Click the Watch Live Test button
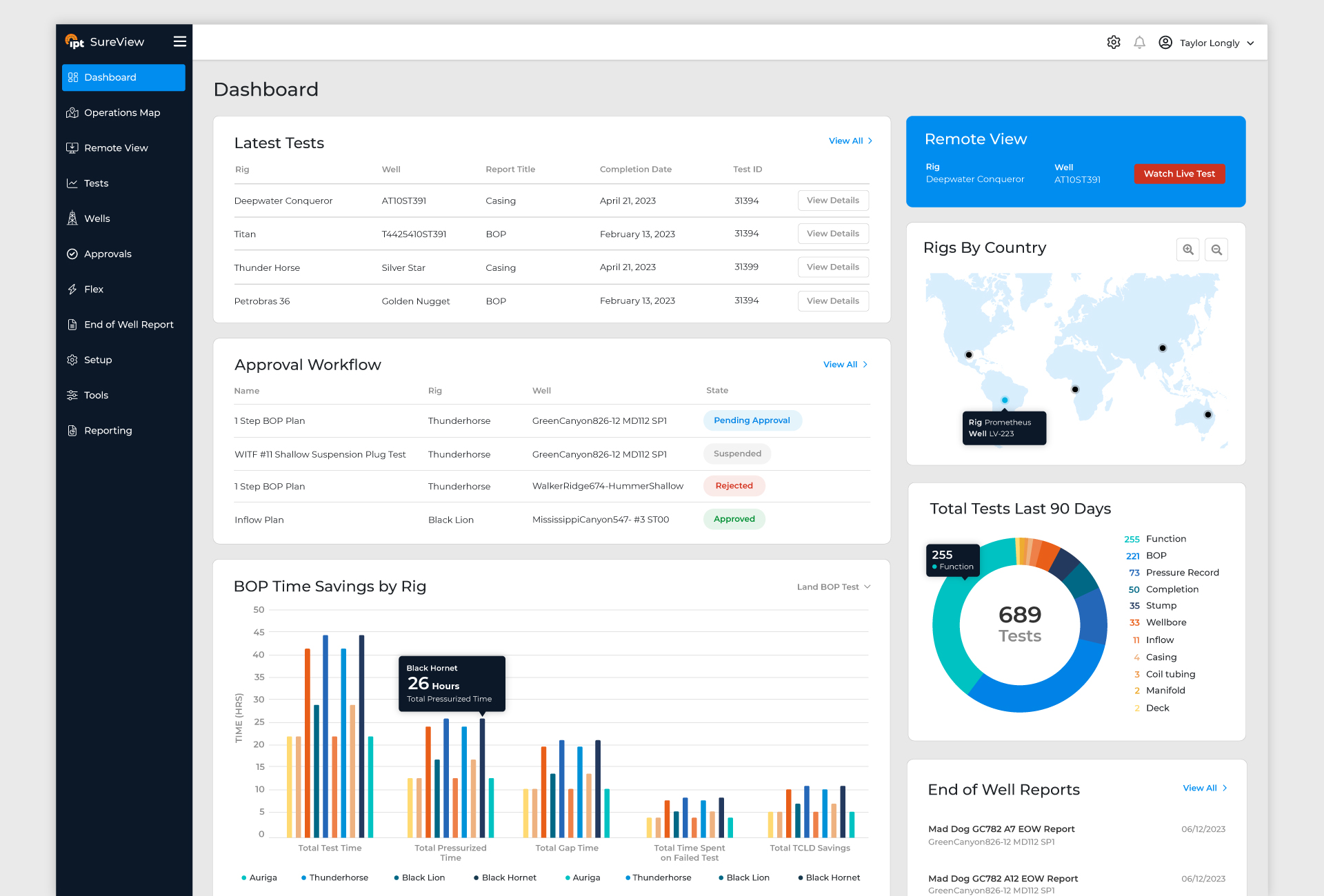Viewport: 1324px width, 896px height. [1179, 174]
